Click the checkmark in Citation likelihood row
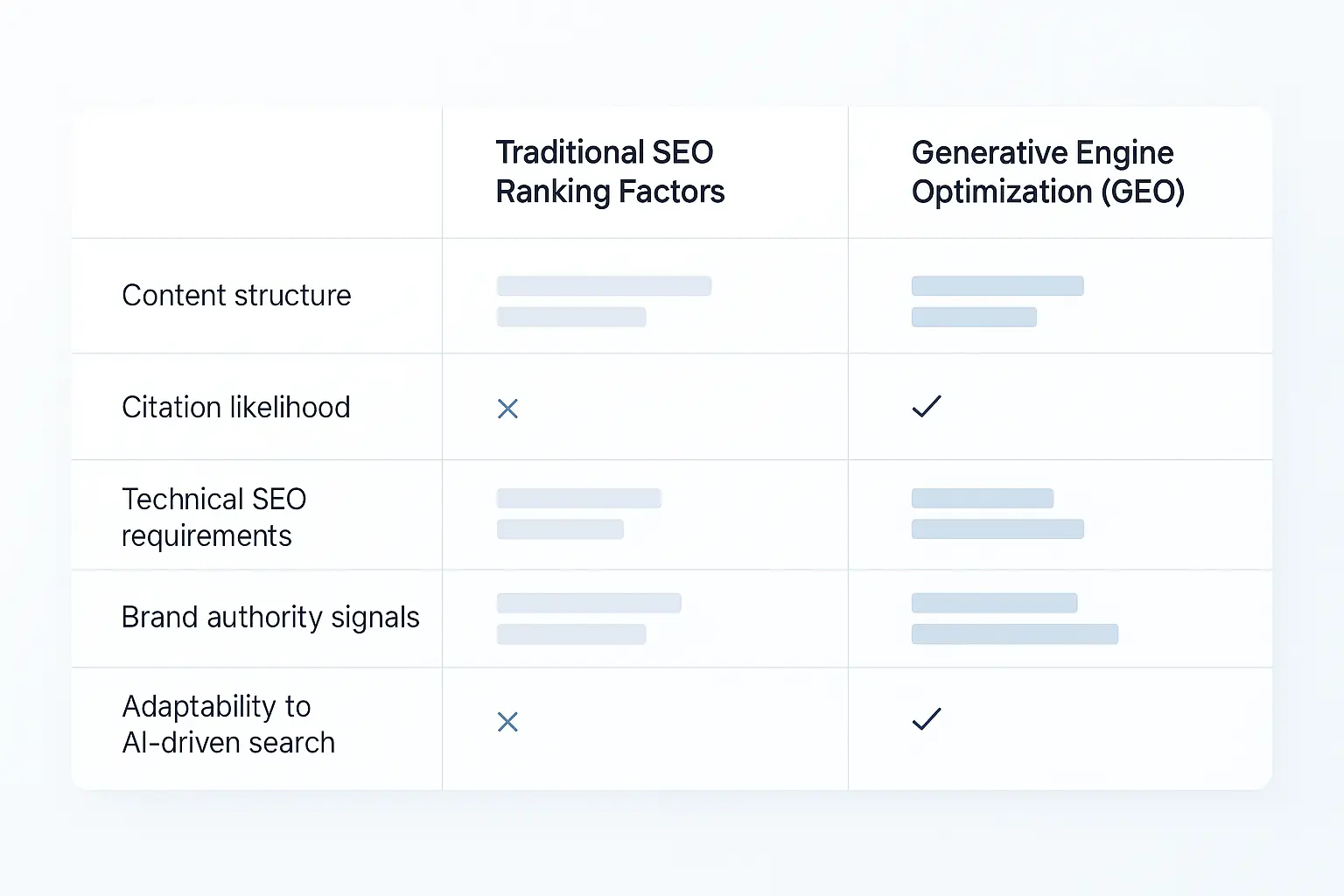1344x896 pixels. coord(927,406)
